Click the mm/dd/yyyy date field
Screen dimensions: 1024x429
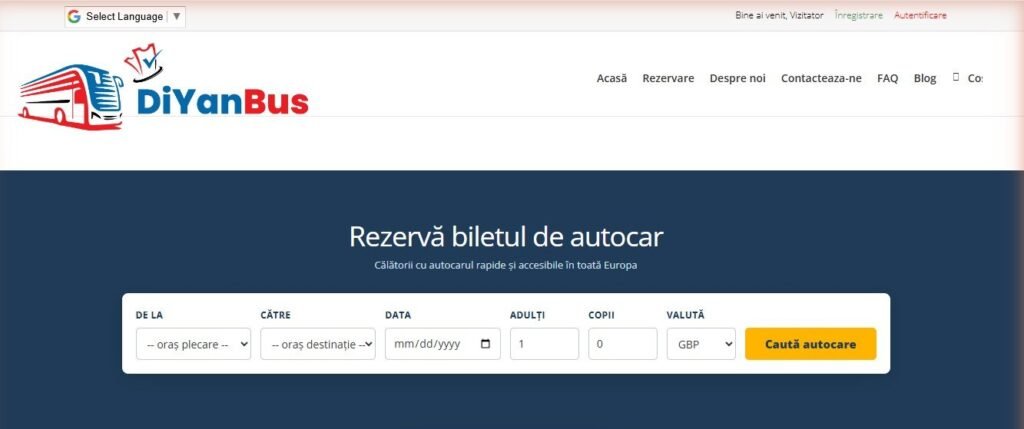click(443, 344)
